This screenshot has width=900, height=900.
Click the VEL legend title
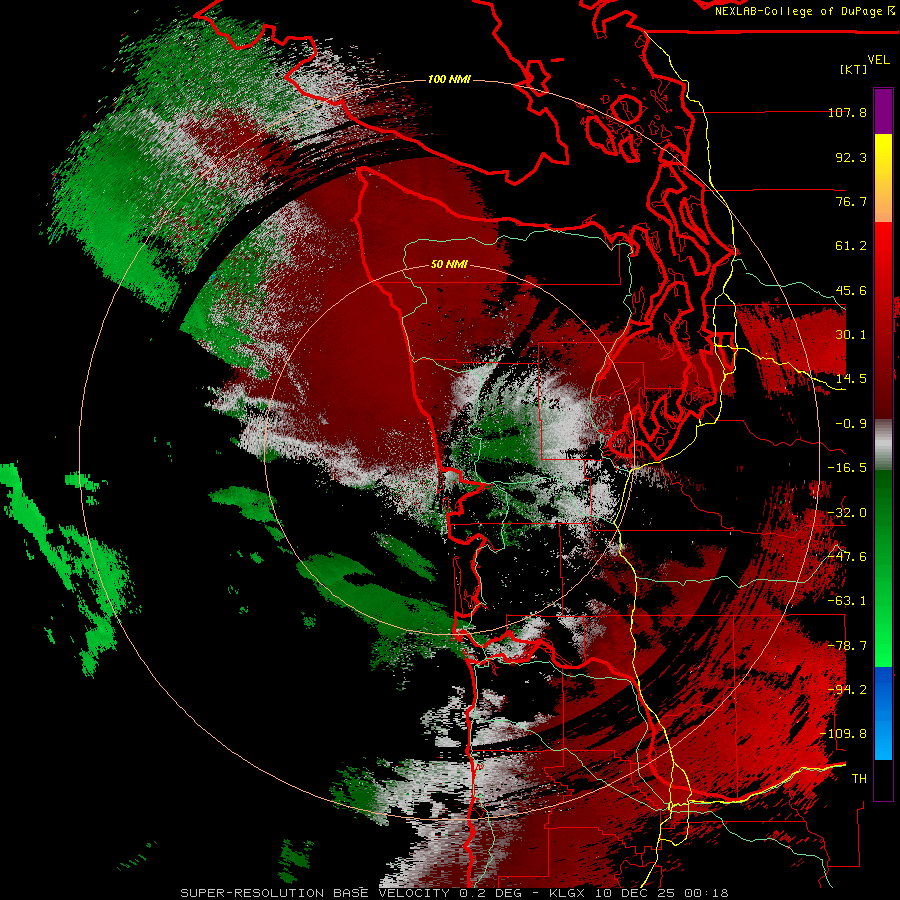[878, 60]
